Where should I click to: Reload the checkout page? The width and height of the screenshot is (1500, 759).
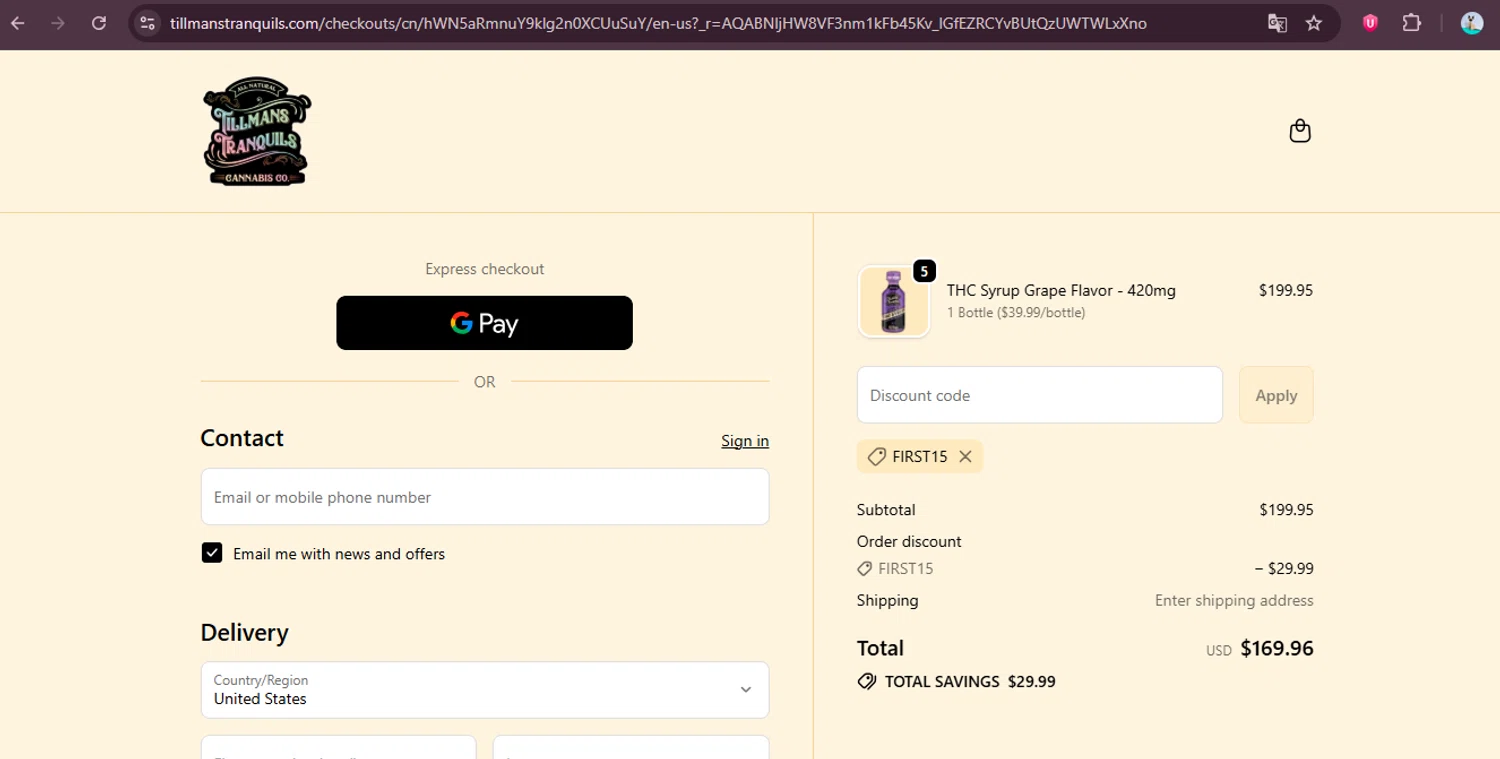tap(99, 23)
